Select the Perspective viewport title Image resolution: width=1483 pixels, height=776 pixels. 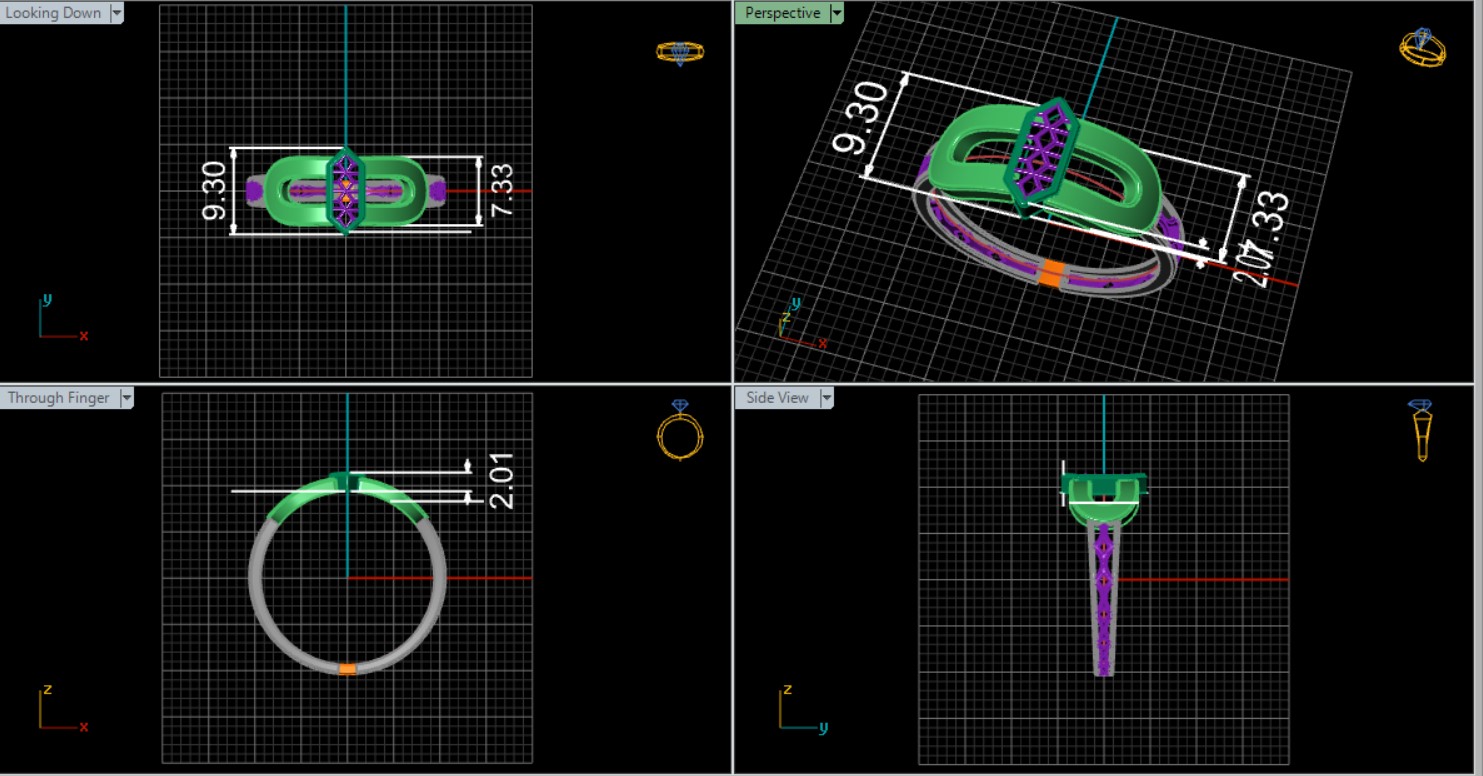click(782, 13)
